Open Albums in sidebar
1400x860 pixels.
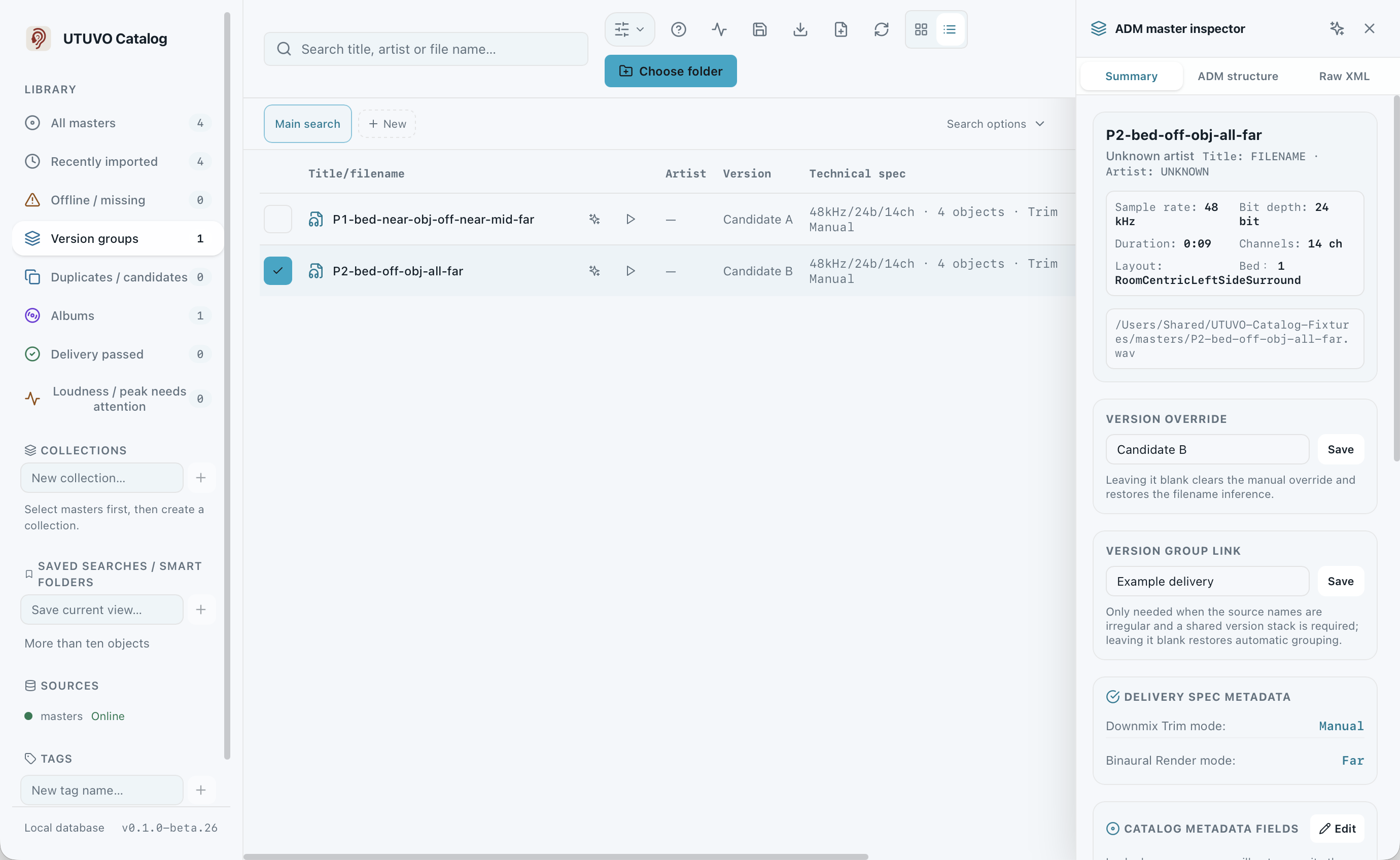(x=118, y=316)
